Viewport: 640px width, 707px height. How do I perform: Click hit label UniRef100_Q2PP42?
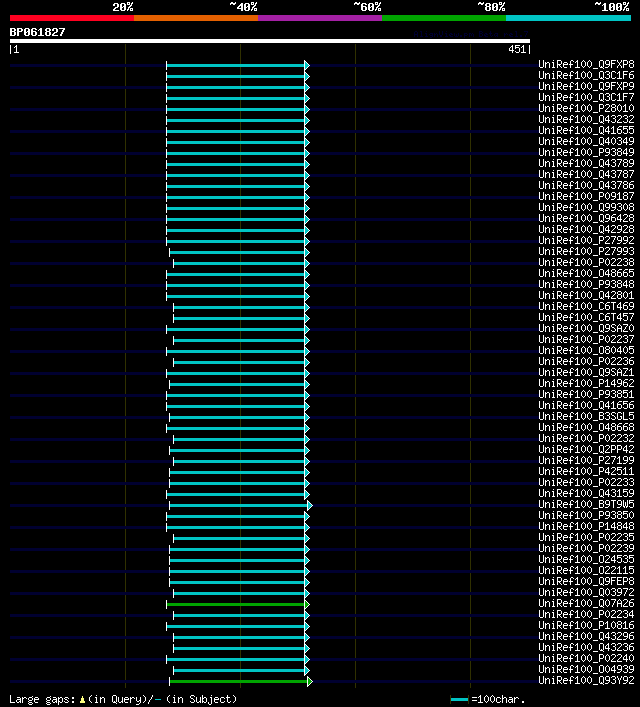[586, 449]
